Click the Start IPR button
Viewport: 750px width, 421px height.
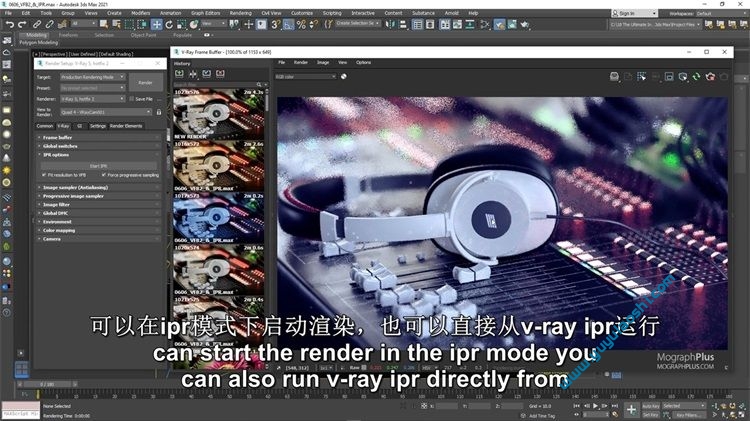coord(99,166)
